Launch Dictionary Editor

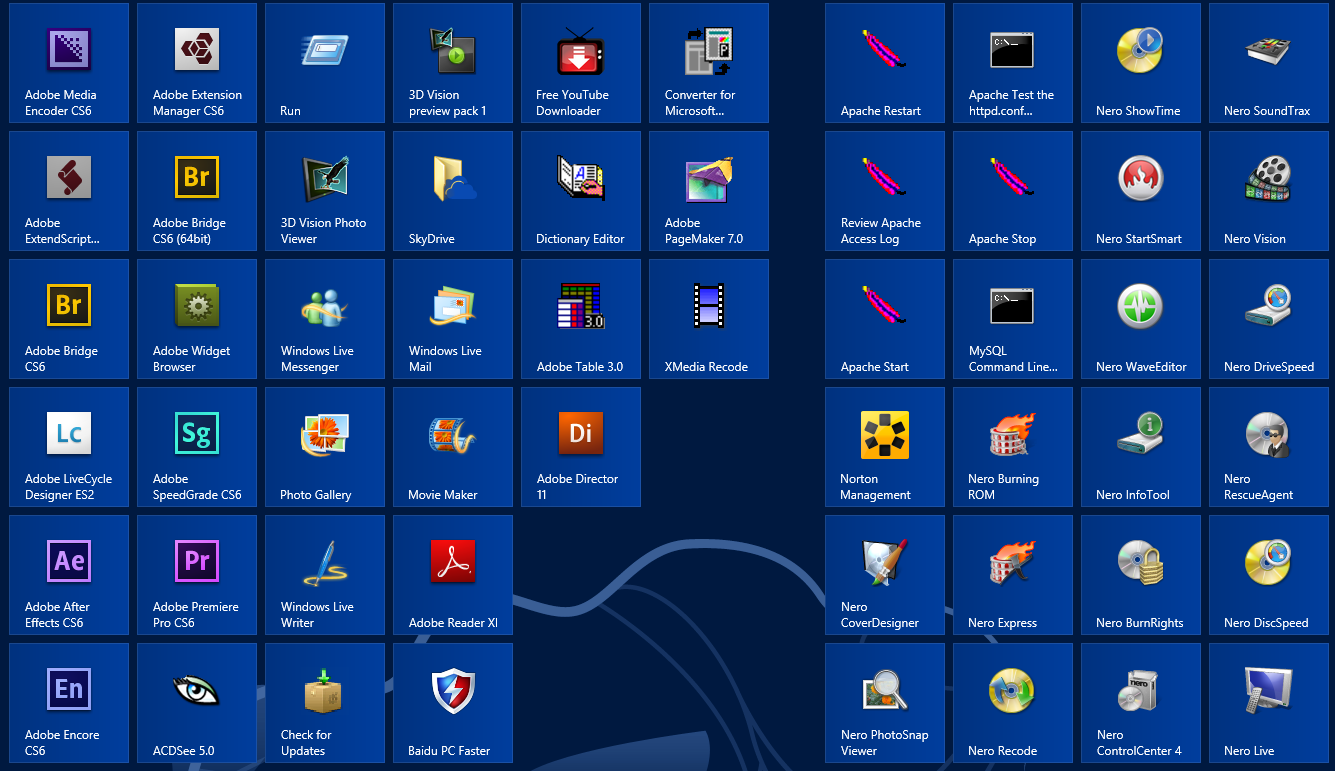click(581, 191)
